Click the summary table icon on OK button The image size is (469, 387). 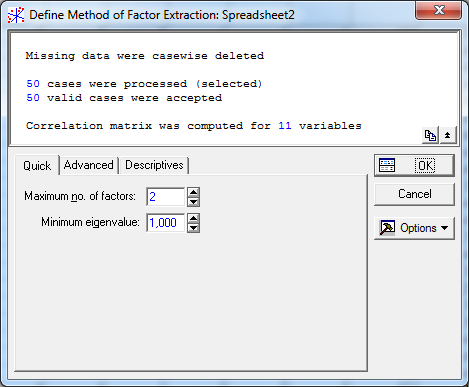[387, 165]
